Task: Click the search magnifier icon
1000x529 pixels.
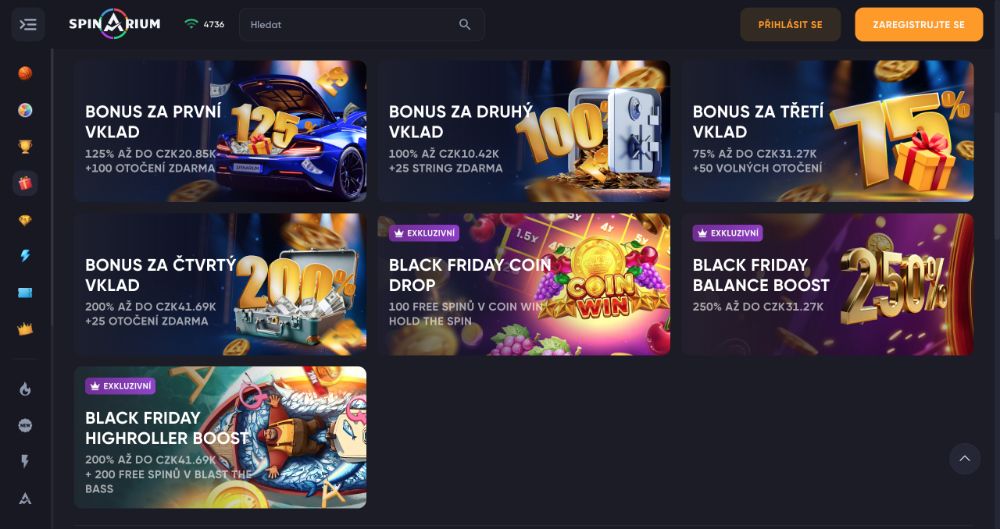Action: pyautogui.click(x=465, y=24)
